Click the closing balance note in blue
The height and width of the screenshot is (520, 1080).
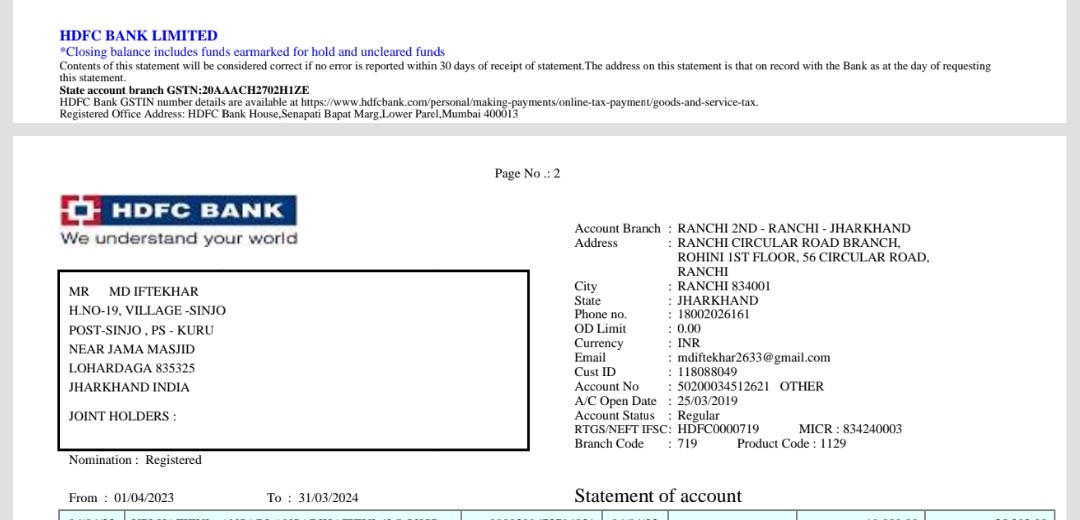(252, 52)
